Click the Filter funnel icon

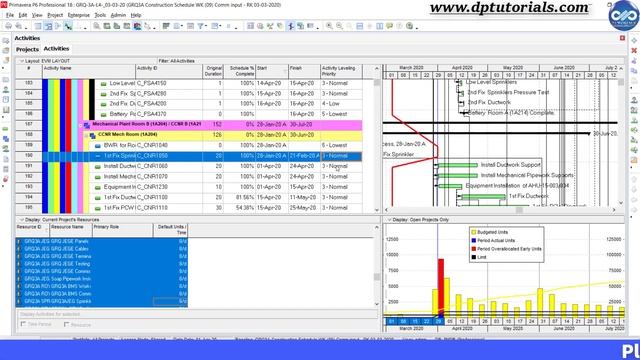click(200, 26)
